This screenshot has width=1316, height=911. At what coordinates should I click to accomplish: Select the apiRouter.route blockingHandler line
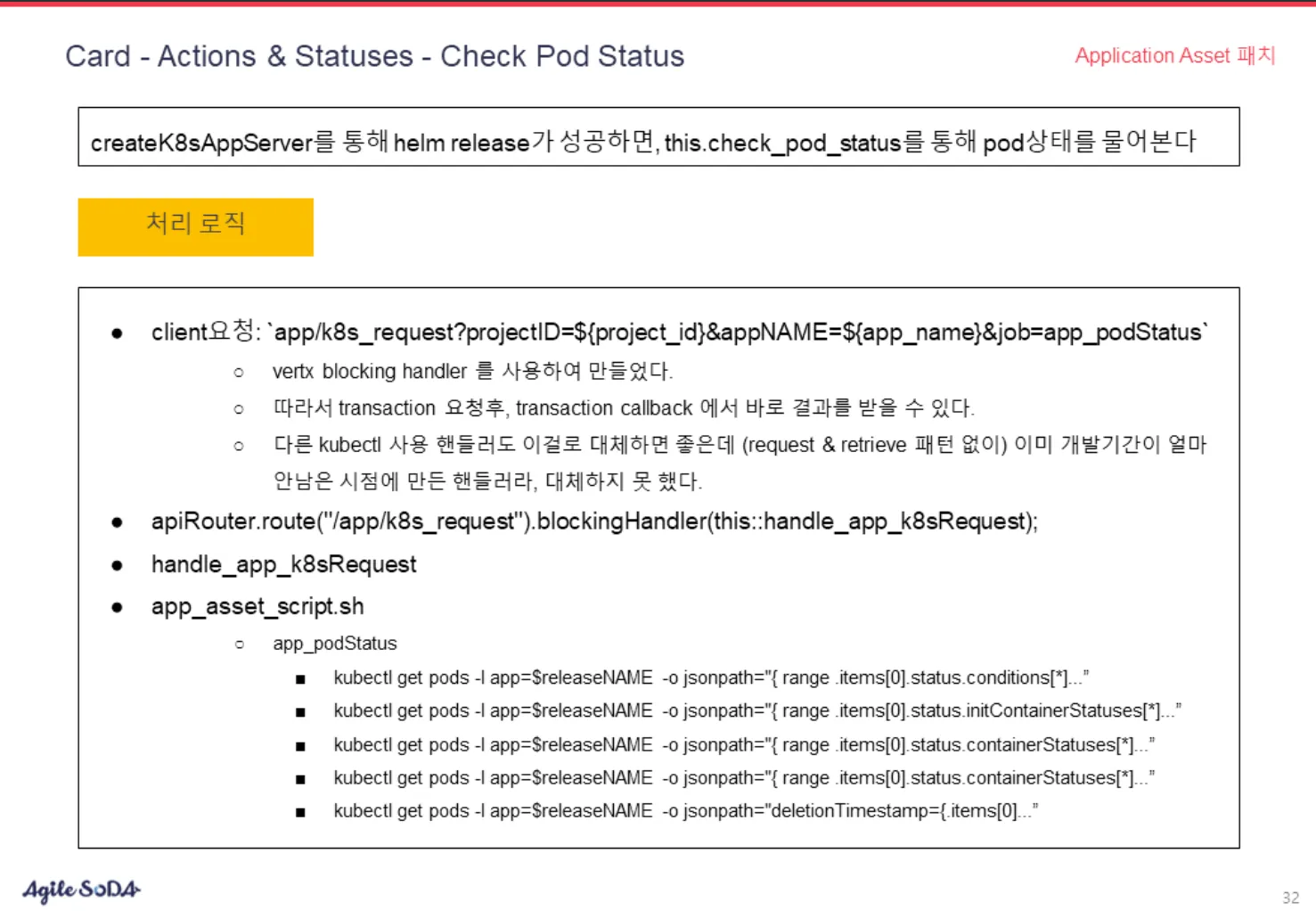pyautogui.click(x=593, y=521)
